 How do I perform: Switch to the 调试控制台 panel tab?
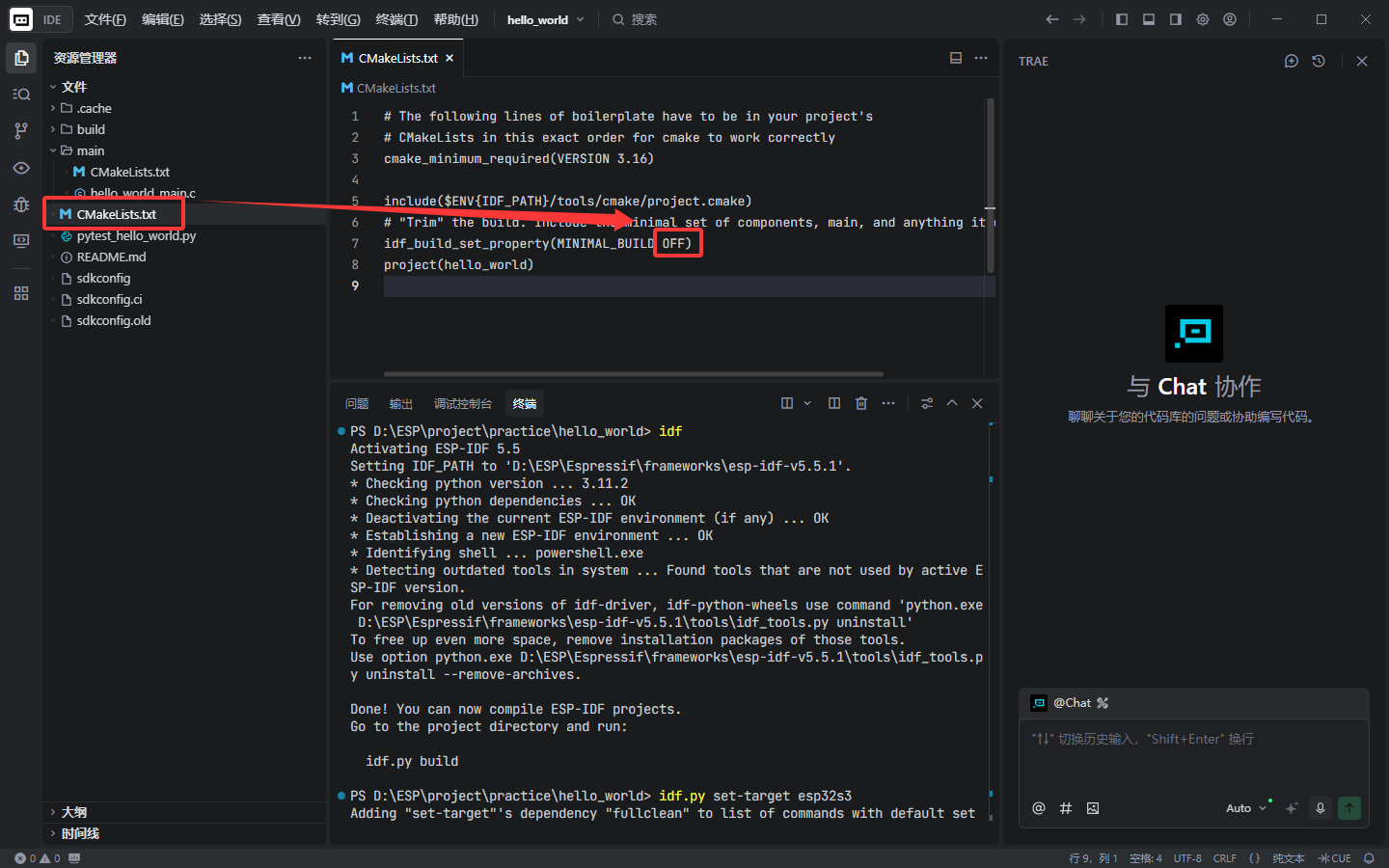[x=463, y=403]
